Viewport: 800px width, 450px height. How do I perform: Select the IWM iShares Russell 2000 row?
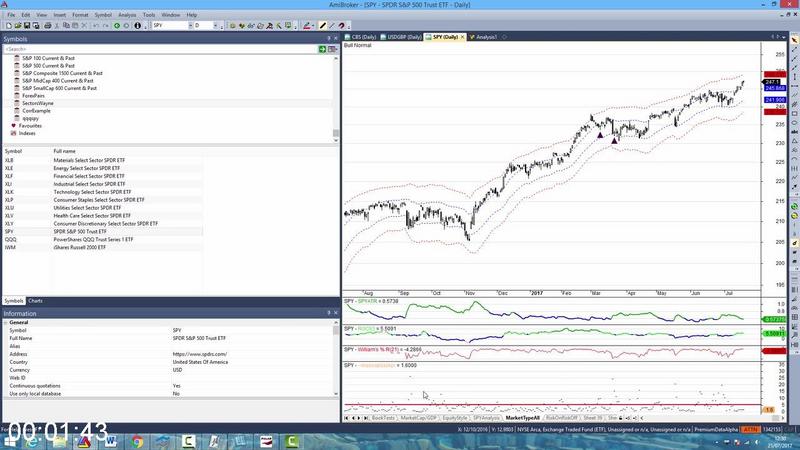coord(102,247)
